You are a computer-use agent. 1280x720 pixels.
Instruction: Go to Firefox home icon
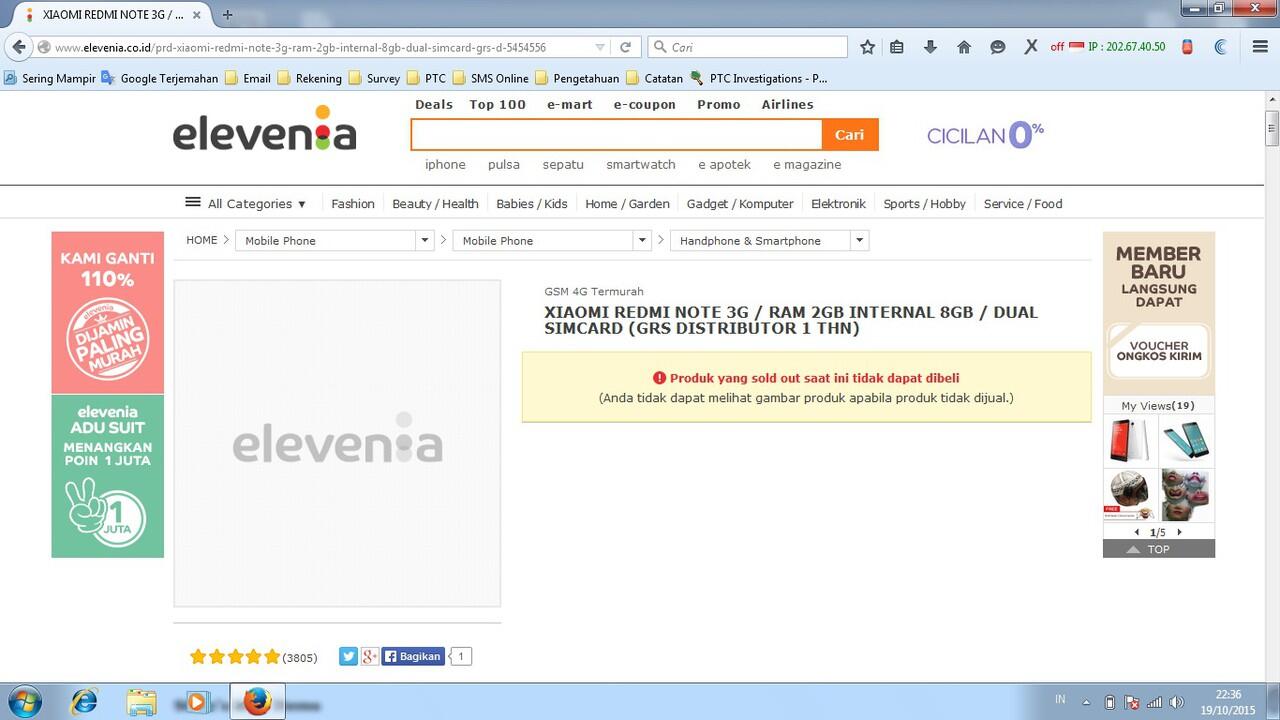[964, 47]
